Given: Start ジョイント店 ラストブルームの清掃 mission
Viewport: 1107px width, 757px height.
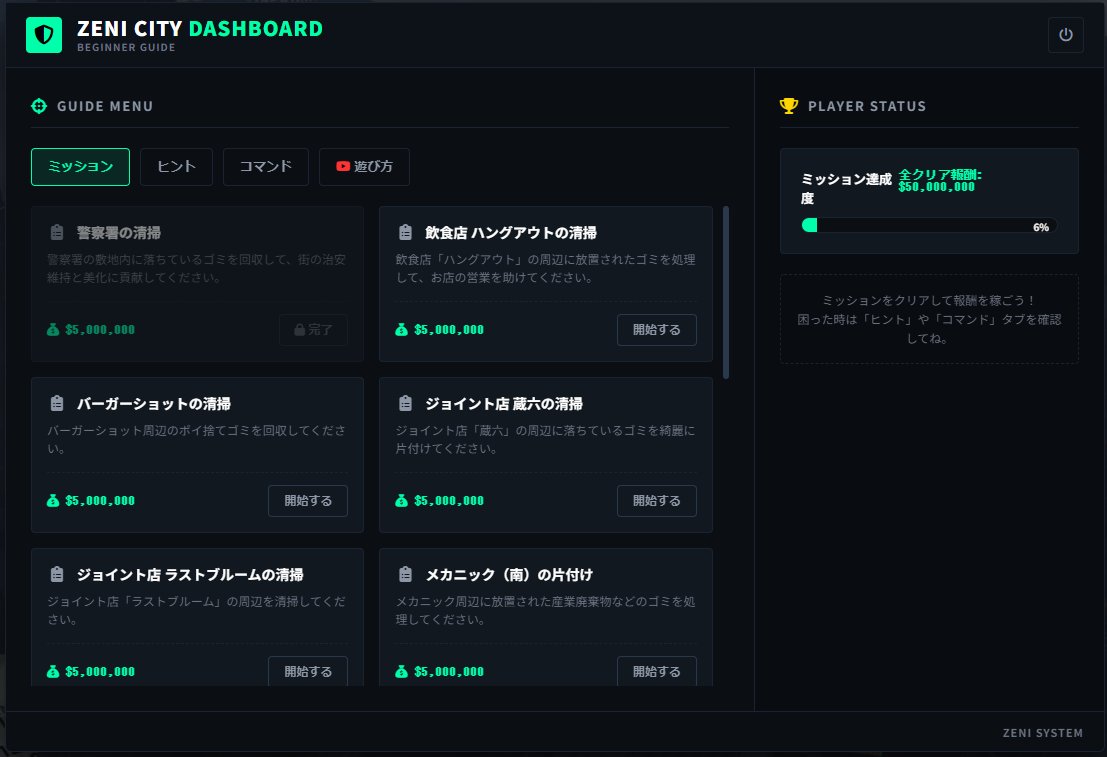Looking at the screenshot, I should click(308, 671).
